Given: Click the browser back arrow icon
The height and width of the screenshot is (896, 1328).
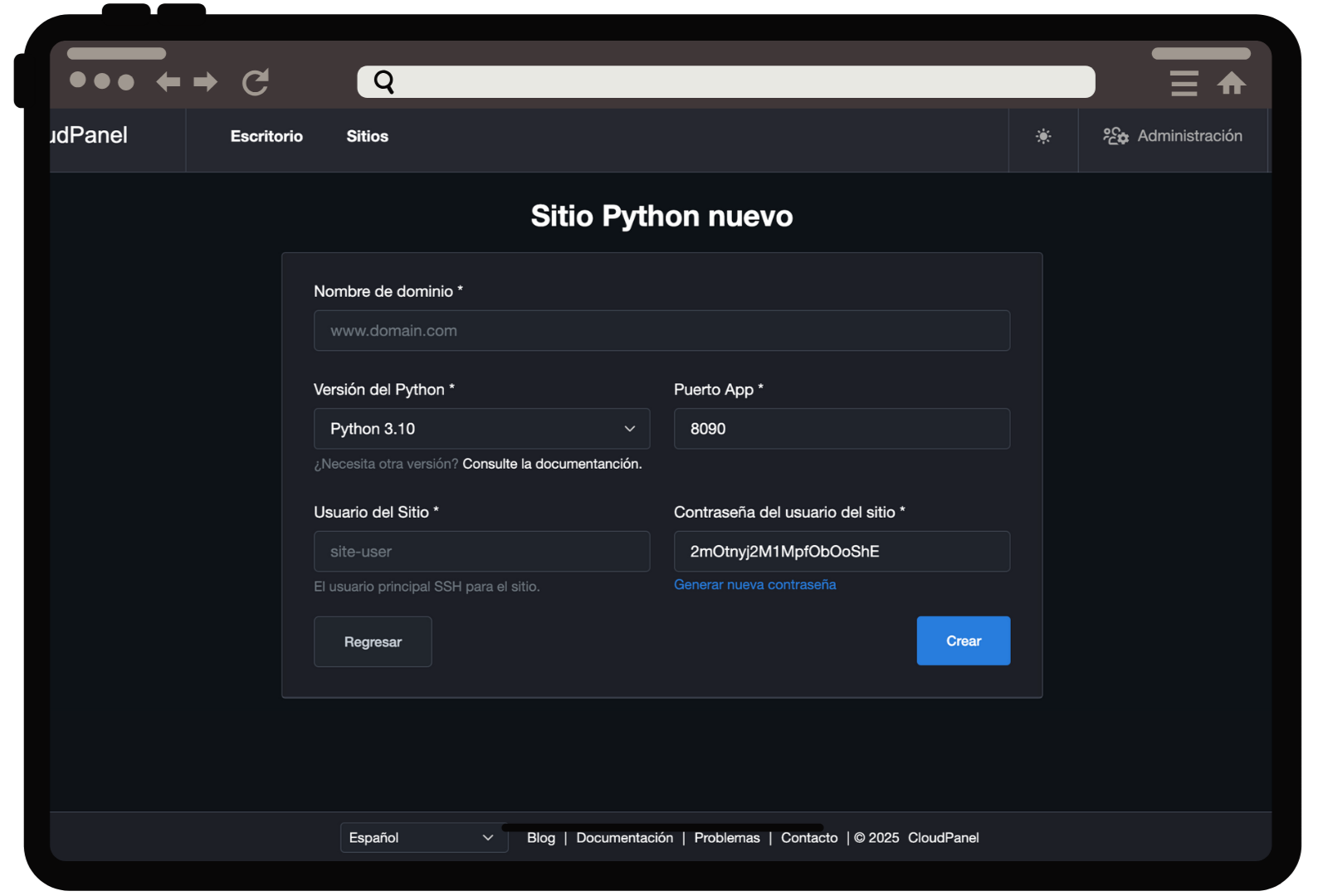Looking at the screenshot, I should click(168, 81).
